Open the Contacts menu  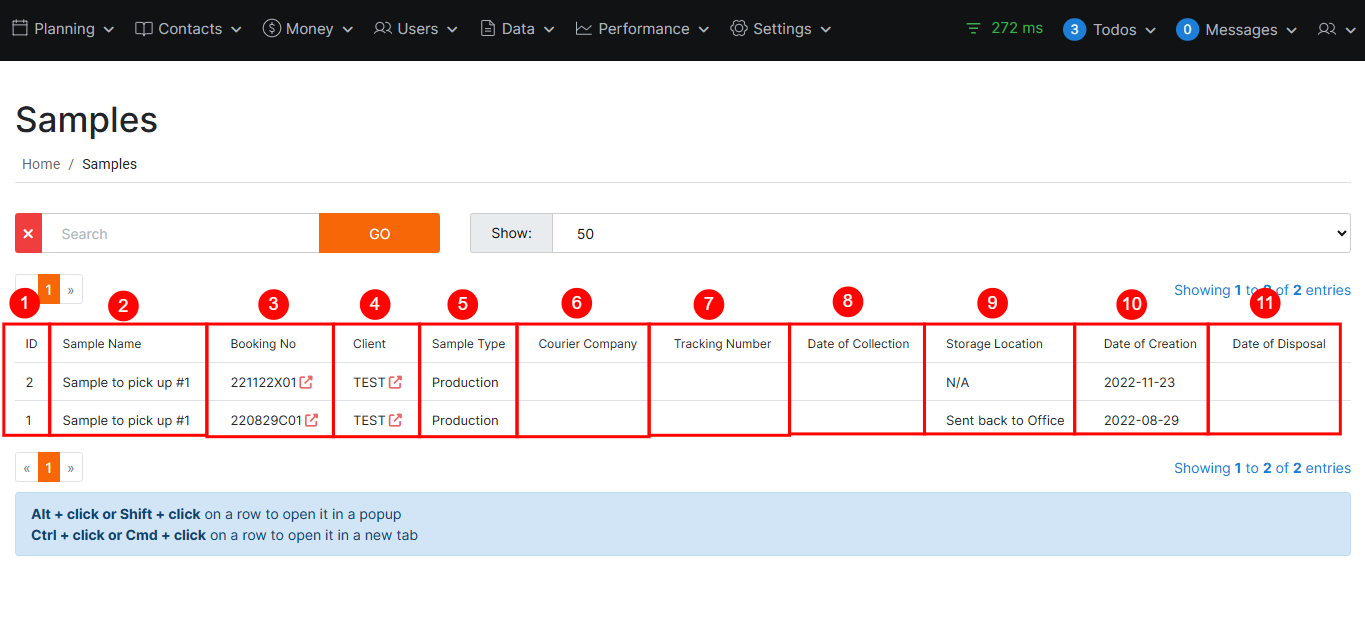[188, 29]
